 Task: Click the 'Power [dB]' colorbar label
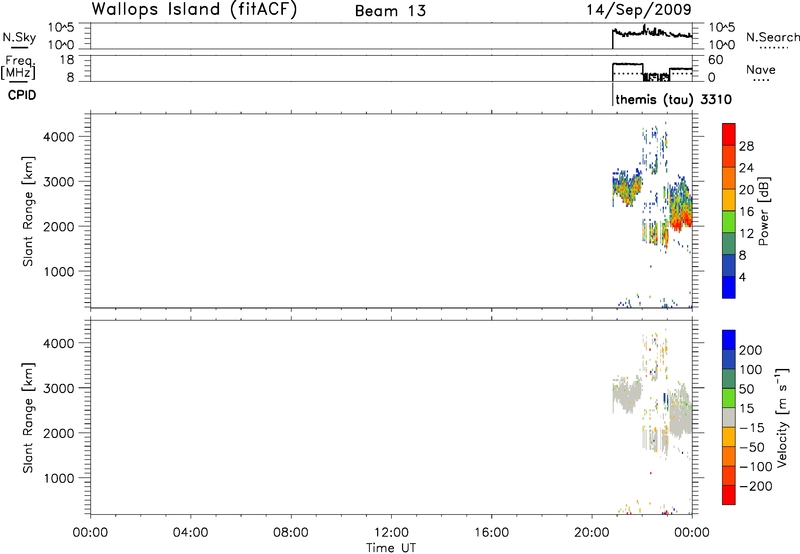point(763,211)
